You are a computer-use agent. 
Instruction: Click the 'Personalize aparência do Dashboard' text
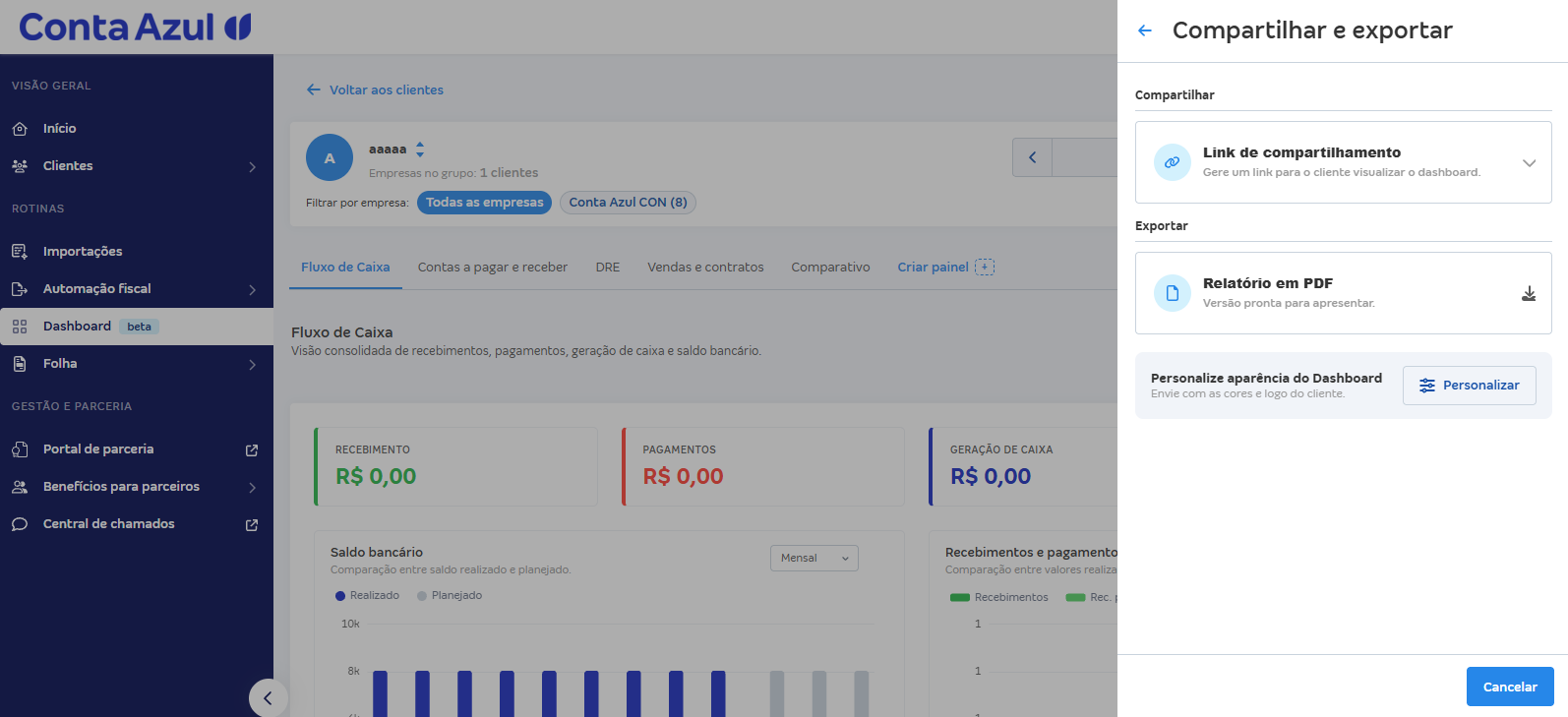[x=1266, y=378]
